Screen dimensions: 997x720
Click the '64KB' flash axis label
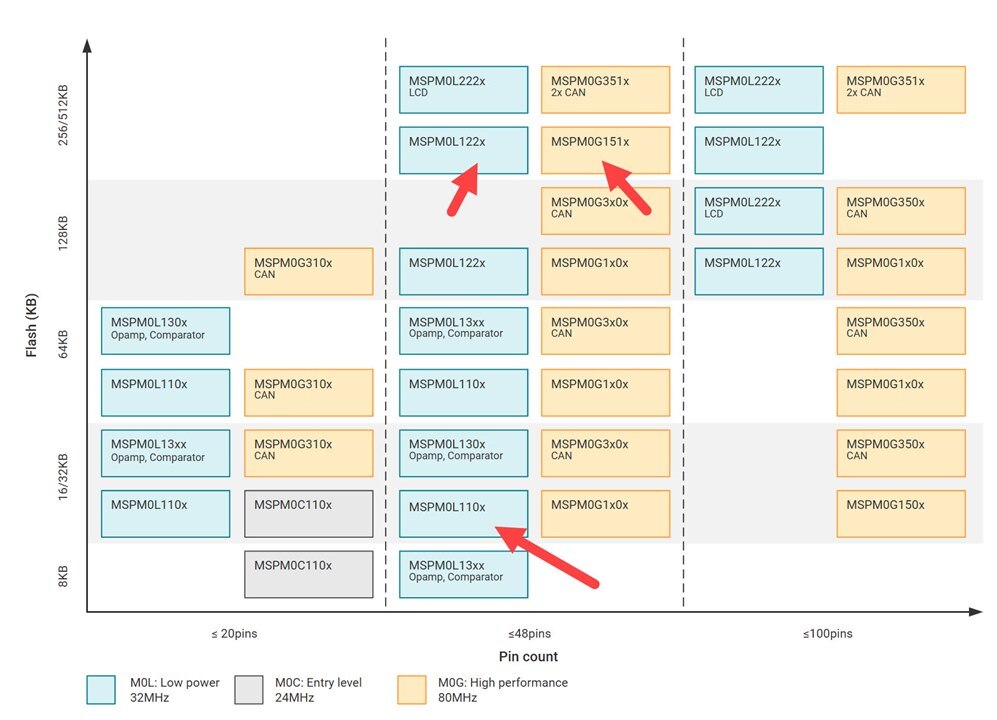[x=63, y=344]
